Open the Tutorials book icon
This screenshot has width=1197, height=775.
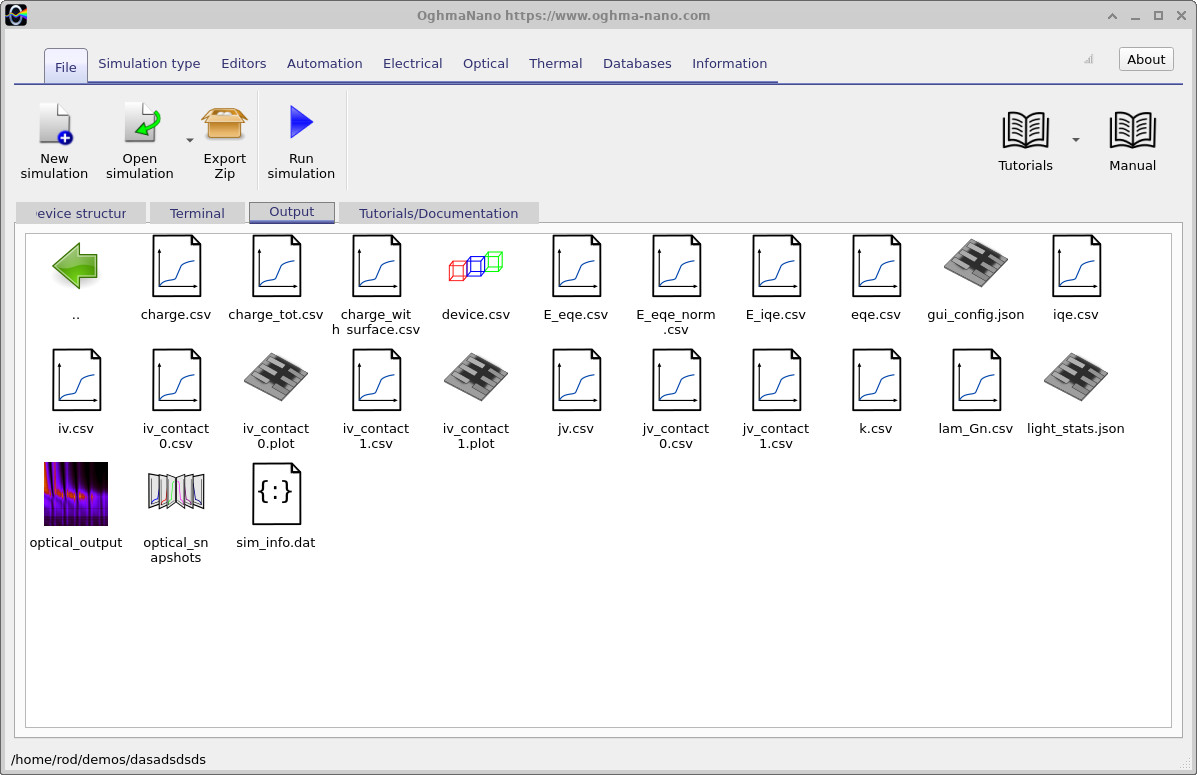tap(1025, 130)
